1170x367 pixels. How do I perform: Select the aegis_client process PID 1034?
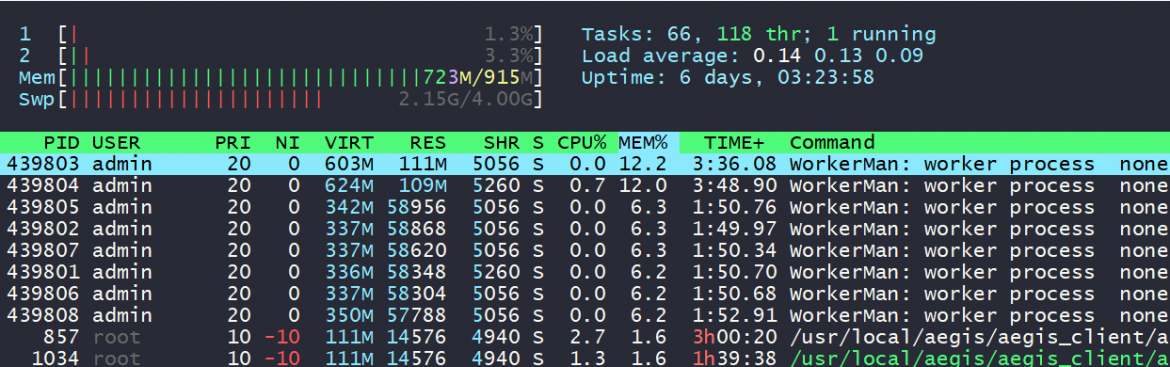[x=585, y=357]
